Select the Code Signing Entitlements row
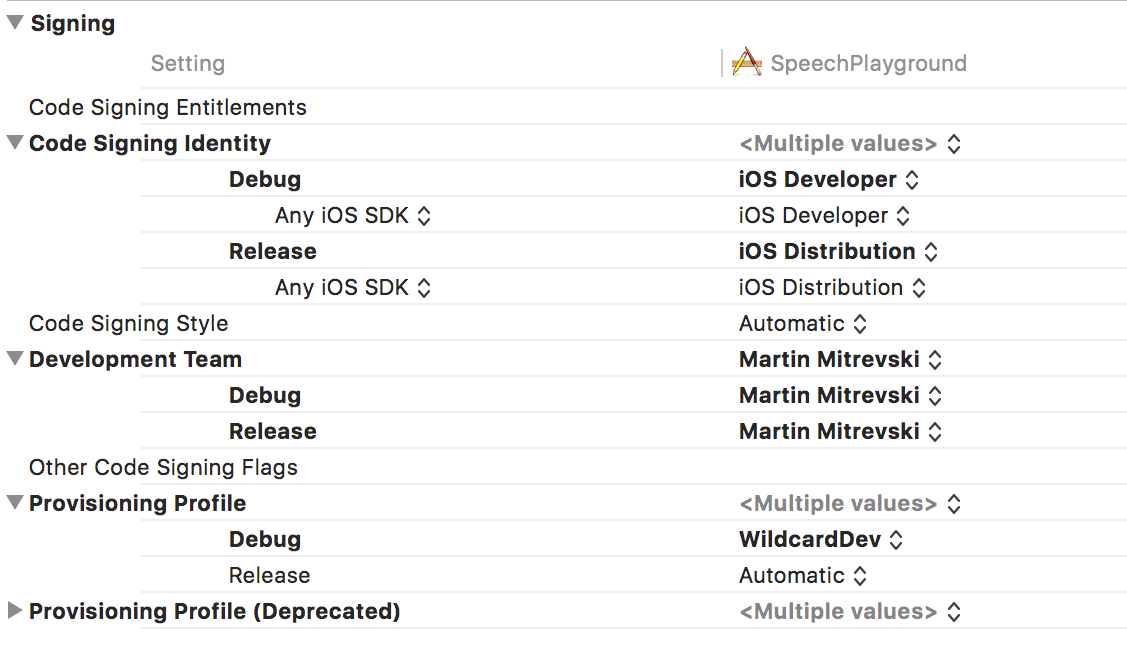Image resolution: width=1127 pixels, height=668 pixels. (168, 107)
